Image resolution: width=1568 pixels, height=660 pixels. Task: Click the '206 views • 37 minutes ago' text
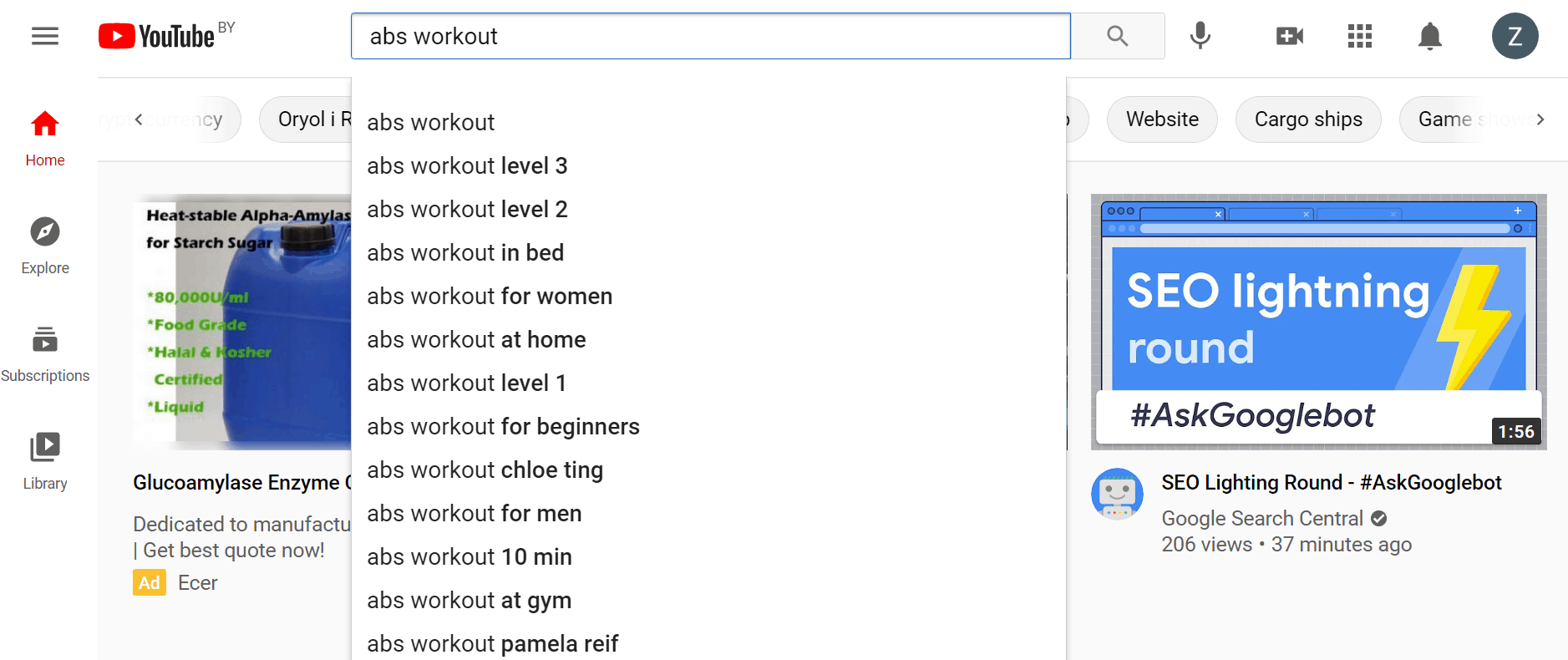(1286, 545)
